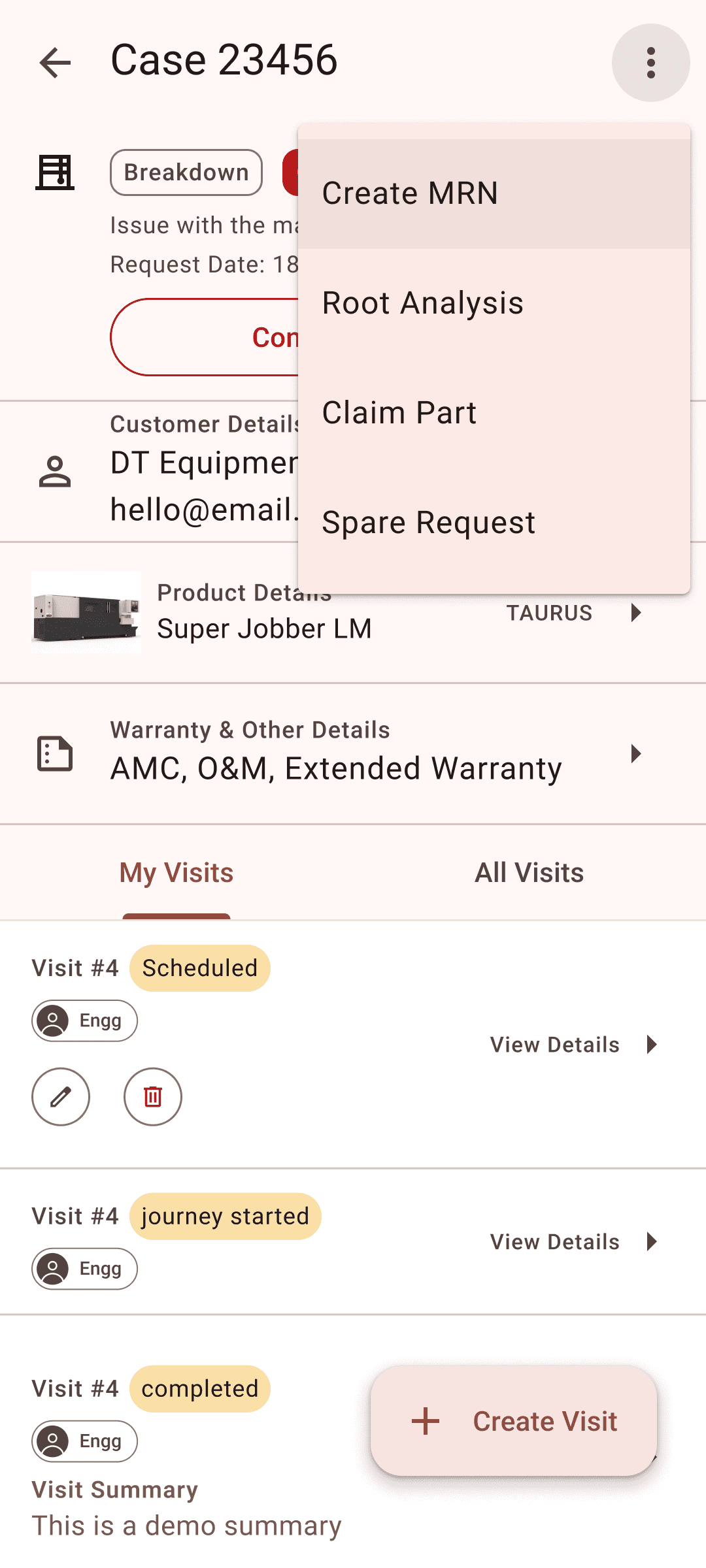
Task: Switch to the My Visits tab
Action: click(x=176, y=873)
